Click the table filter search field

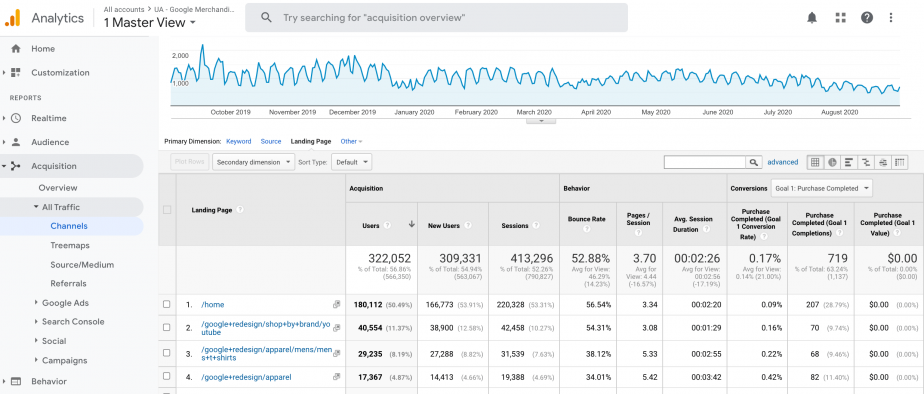pos(705,163)
